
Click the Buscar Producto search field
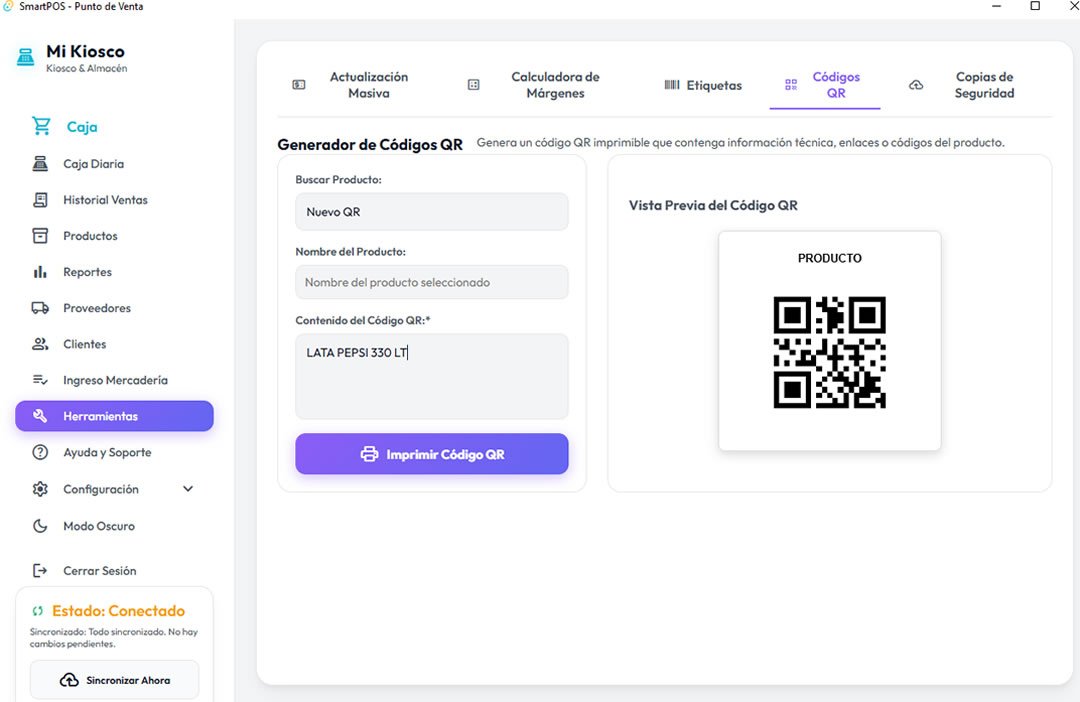[432, 211]
